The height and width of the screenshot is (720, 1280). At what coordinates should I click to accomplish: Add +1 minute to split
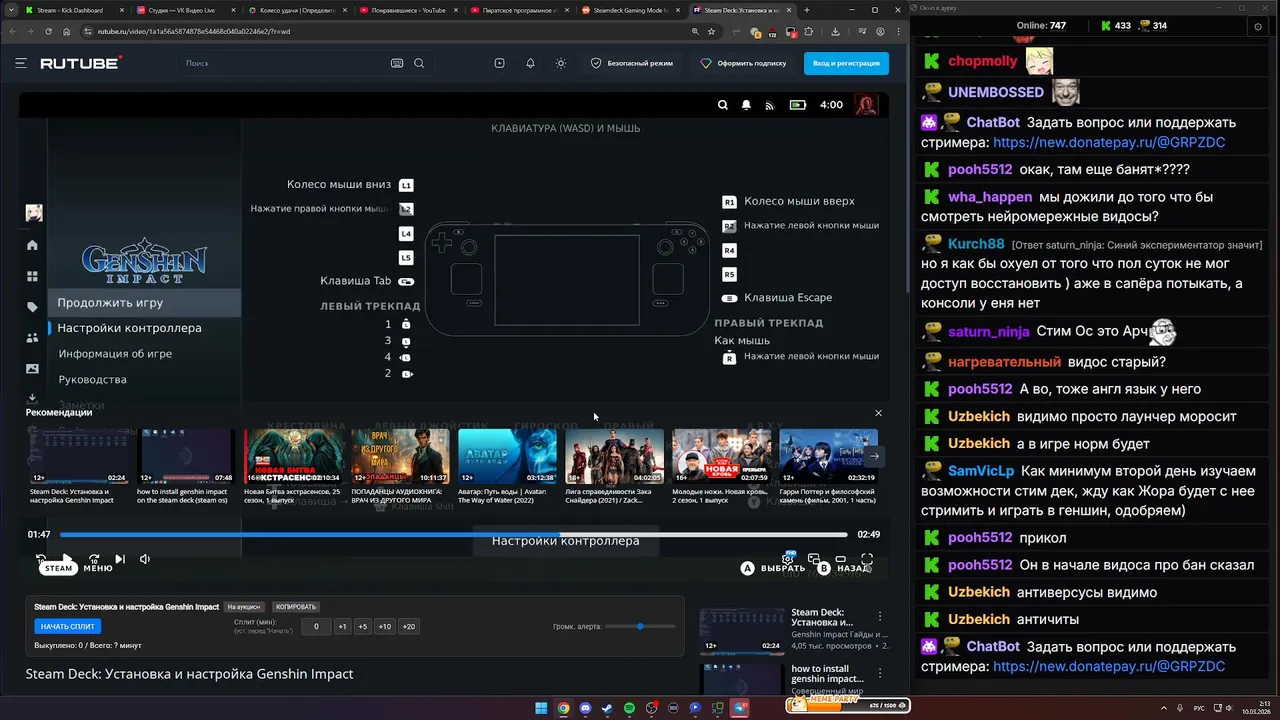click(x=342, y=626)
